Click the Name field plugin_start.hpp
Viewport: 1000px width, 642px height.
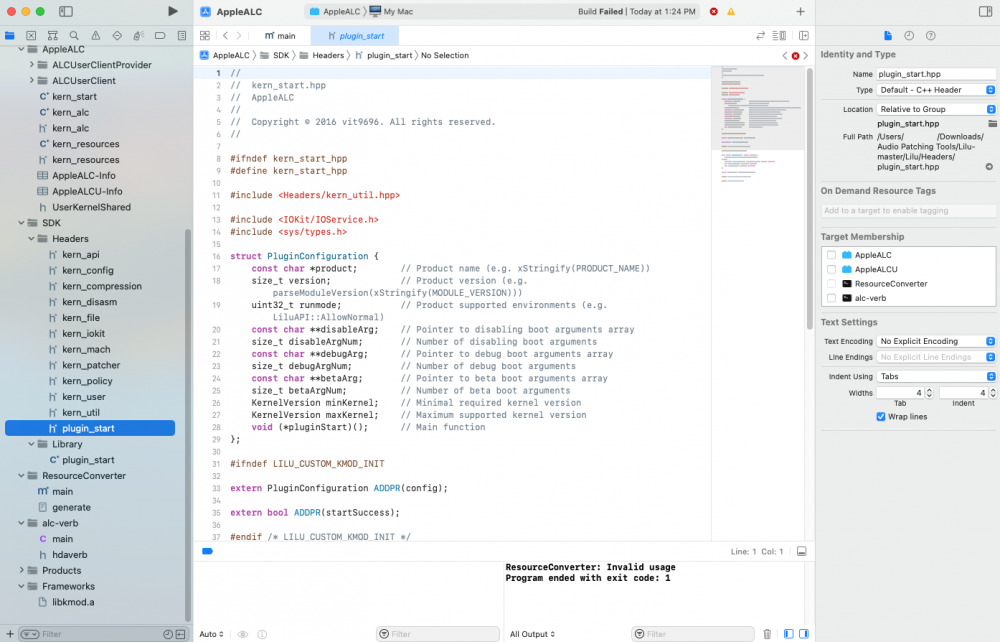tap(936, 74)
